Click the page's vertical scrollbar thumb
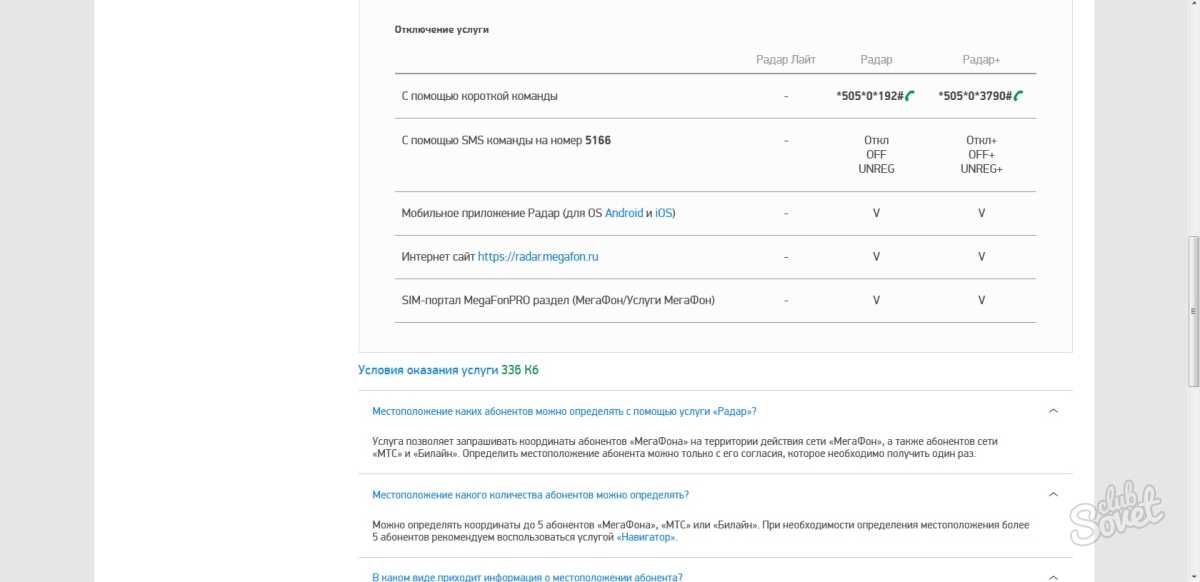The width and height of the screenshot is (1200, 582). (x=1192, y=310)
